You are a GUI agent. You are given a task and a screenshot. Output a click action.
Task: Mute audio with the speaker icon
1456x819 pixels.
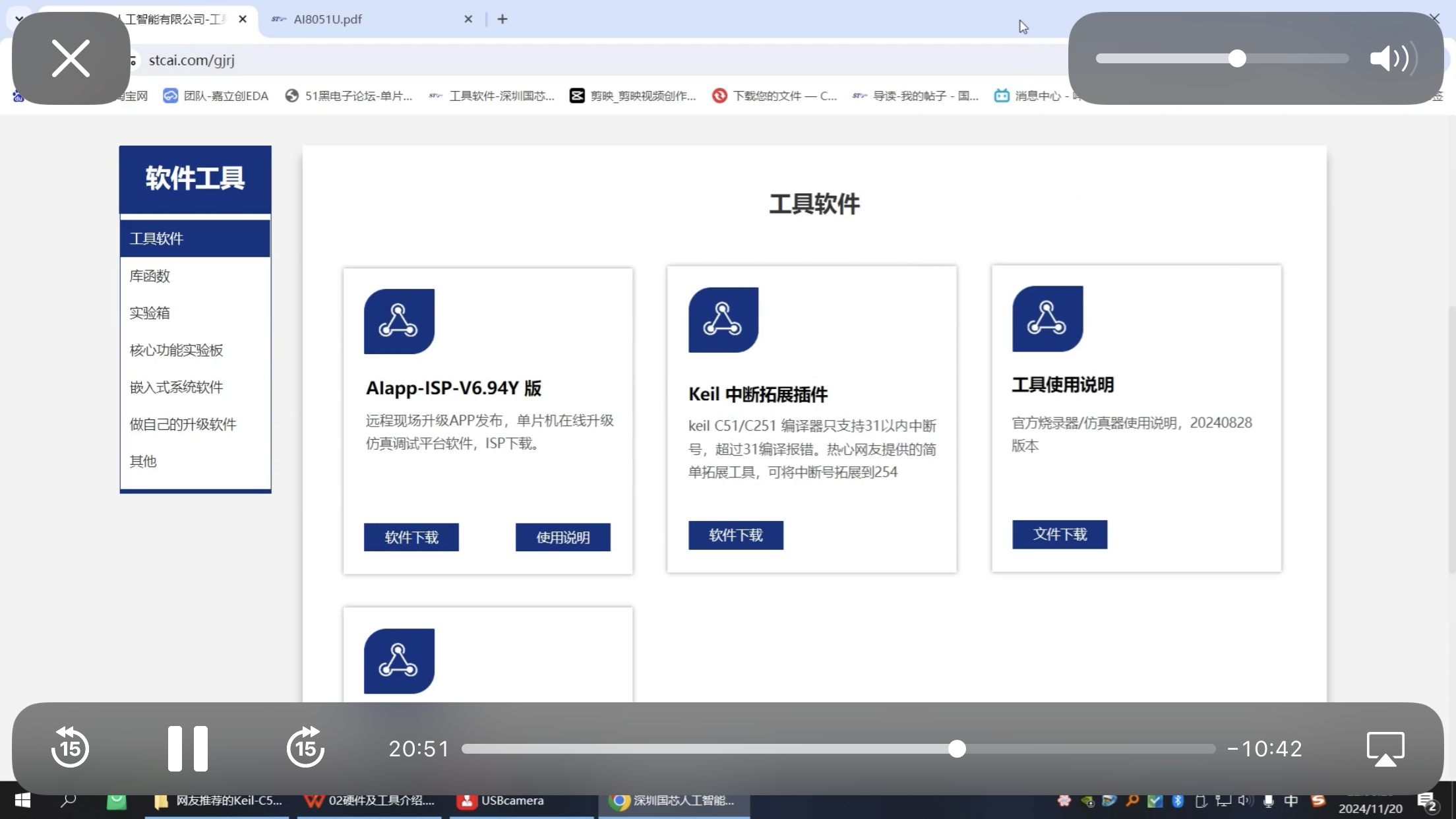click(x=1393, y=59)
